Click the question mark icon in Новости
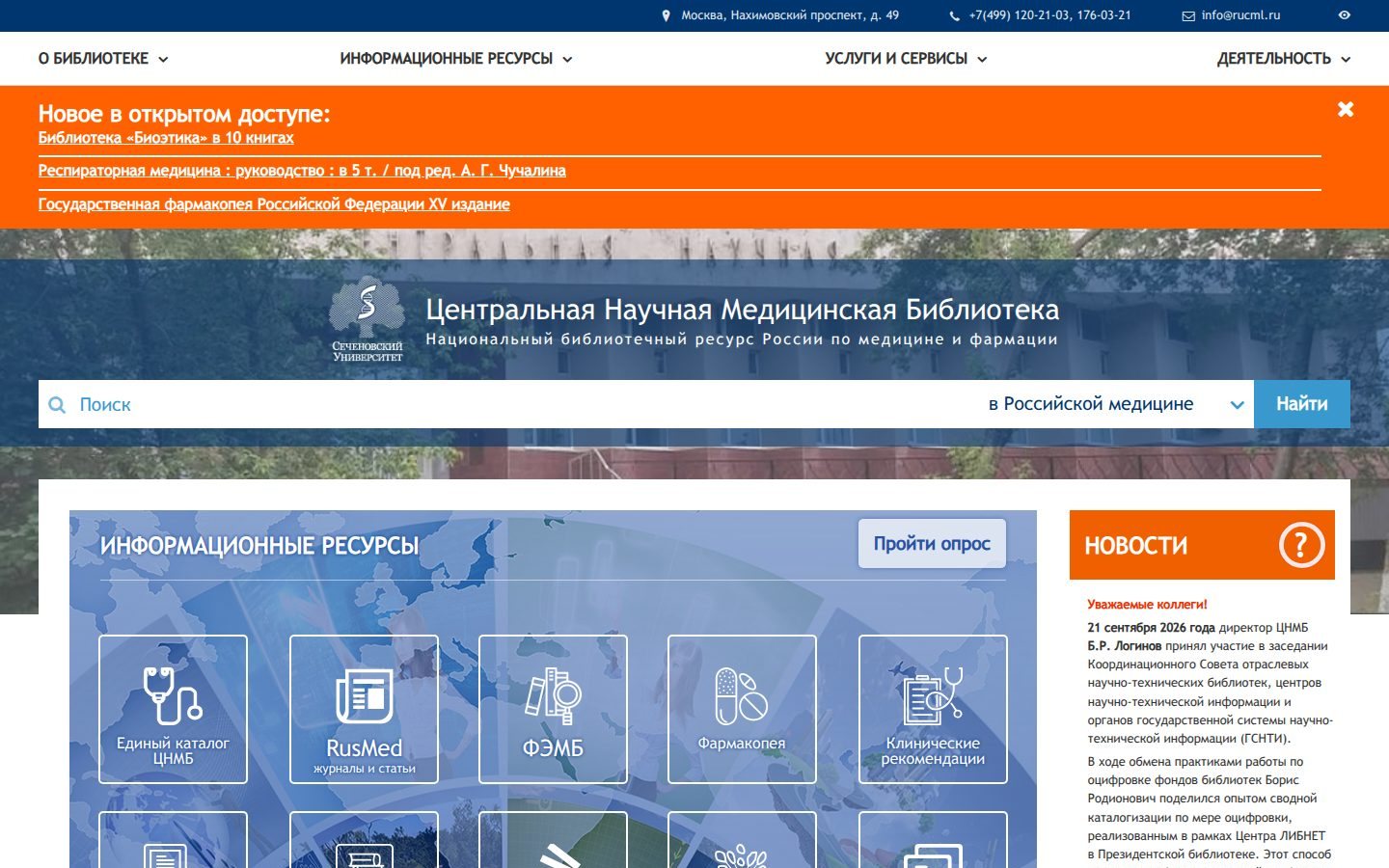The image size is (1389, 868). (x=1301, y=546)
